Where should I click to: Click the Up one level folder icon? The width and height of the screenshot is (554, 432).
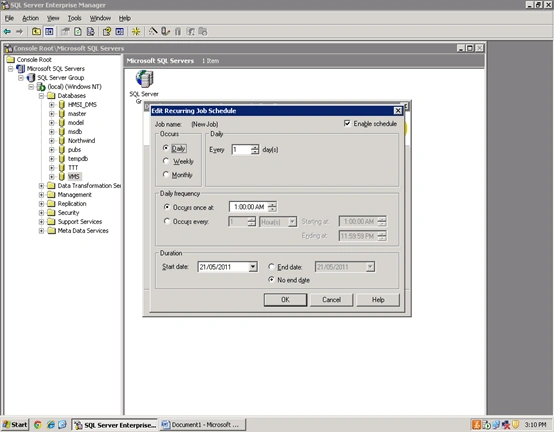point(36,32)
